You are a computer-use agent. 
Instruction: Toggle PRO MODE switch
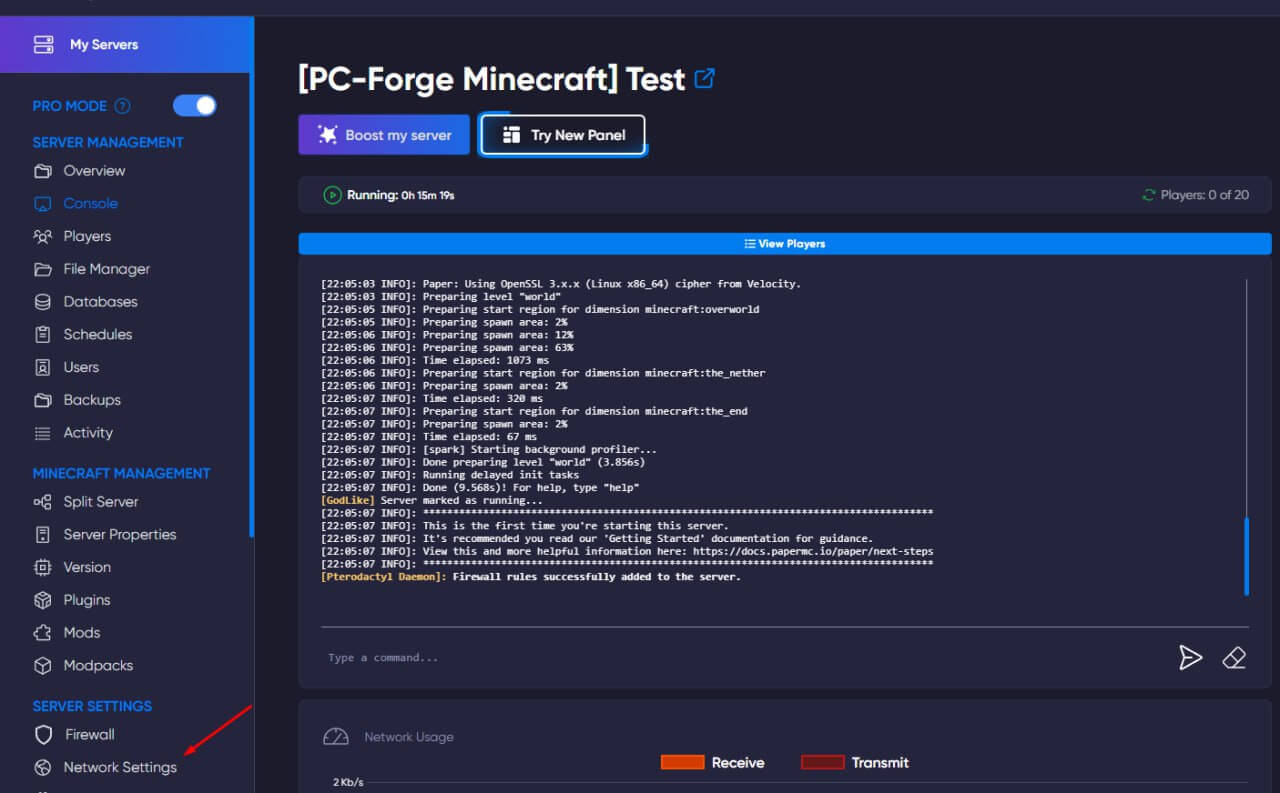(x=194, y=105)
